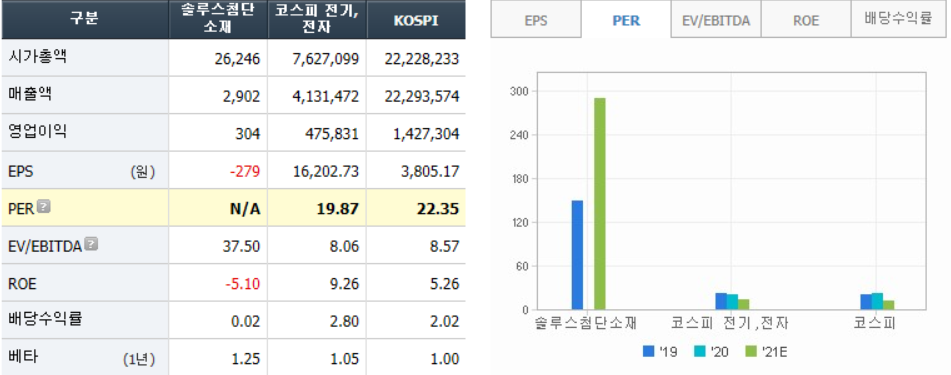Click dividend yield value 2.80
This screenshot has height=375, width=951.
(x=344, y=322)
